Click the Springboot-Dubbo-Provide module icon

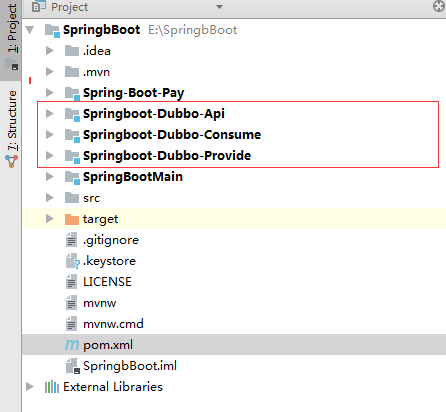[72, 157]
